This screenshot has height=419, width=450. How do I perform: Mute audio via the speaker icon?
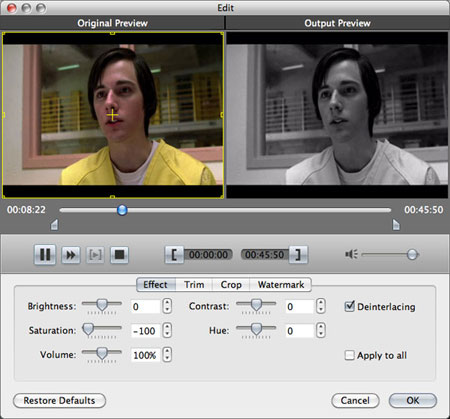[351, 255]
